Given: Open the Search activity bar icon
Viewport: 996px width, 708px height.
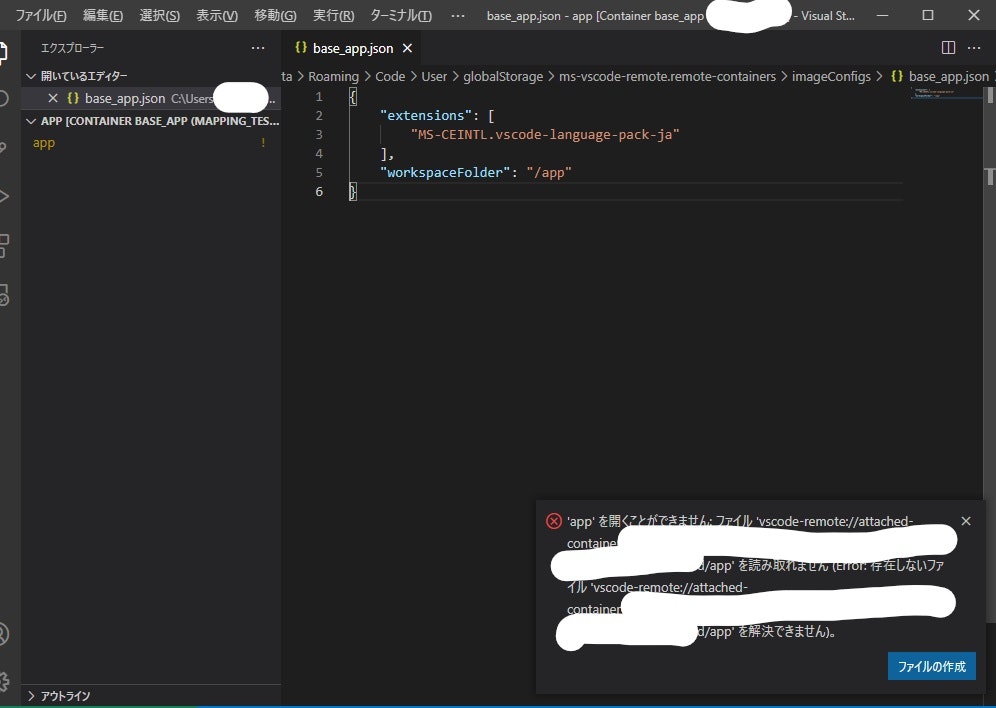Looking at the screenshot, I should (3, 98).
